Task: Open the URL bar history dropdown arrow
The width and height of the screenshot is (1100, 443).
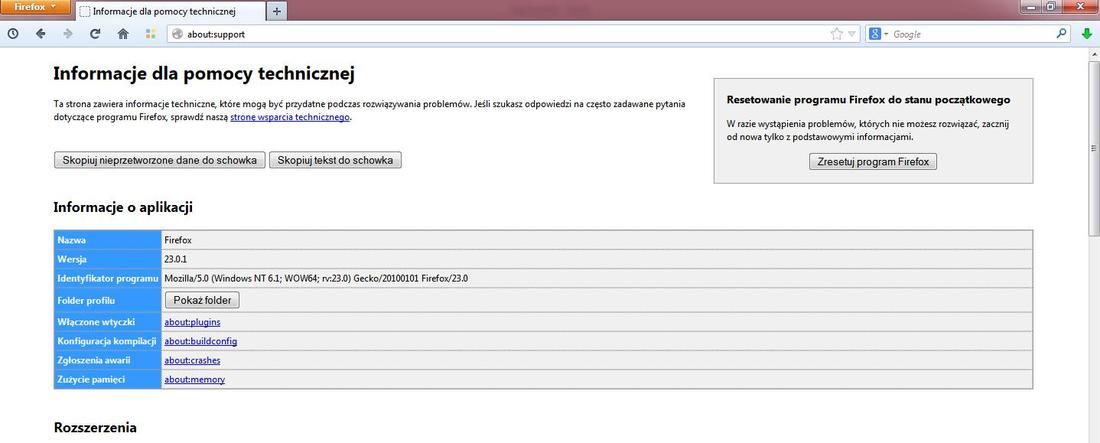Action: (x=852, y=34)
